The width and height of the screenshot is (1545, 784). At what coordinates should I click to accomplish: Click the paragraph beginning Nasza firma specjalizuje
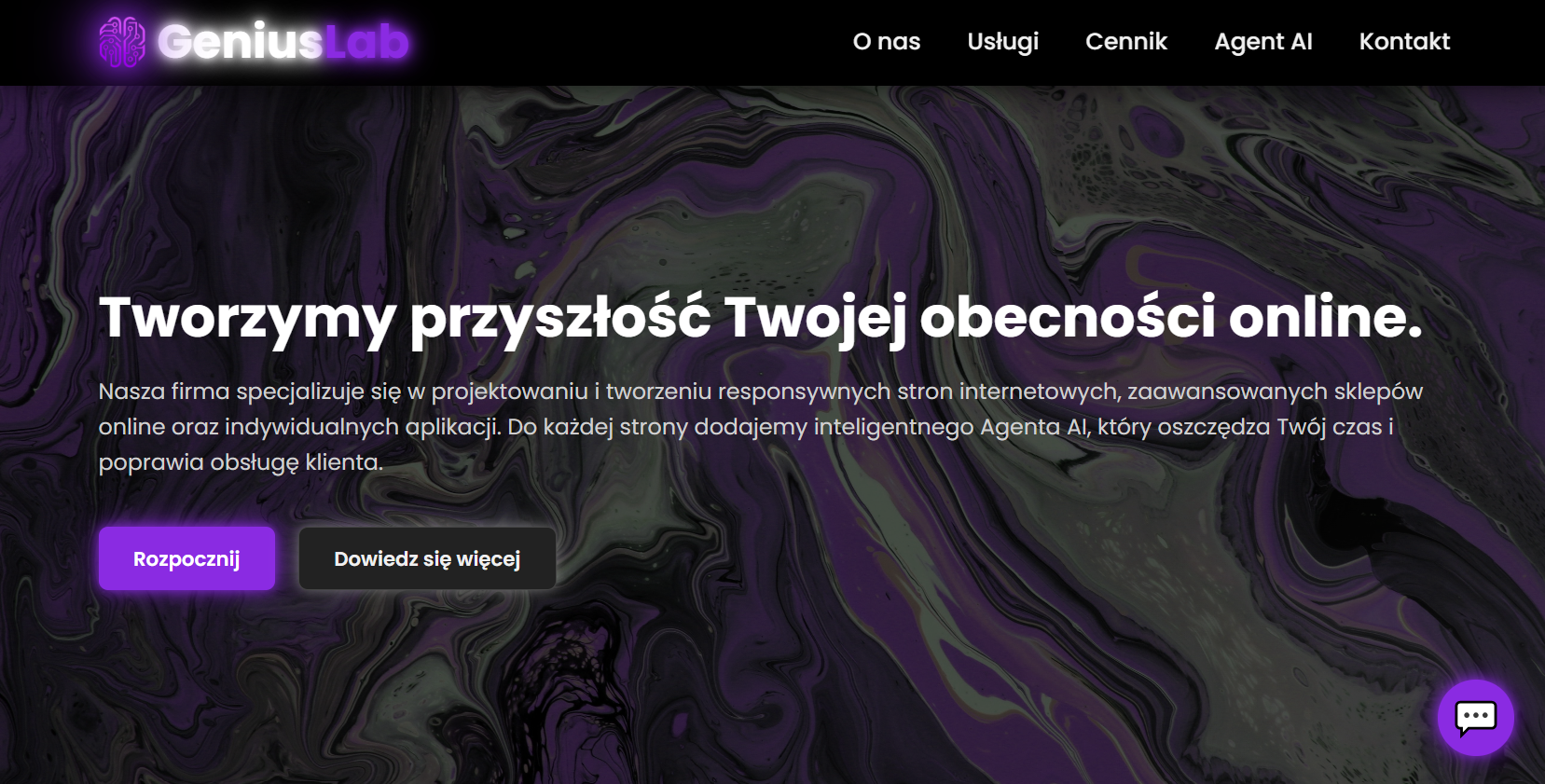click(x=761, y=426)
